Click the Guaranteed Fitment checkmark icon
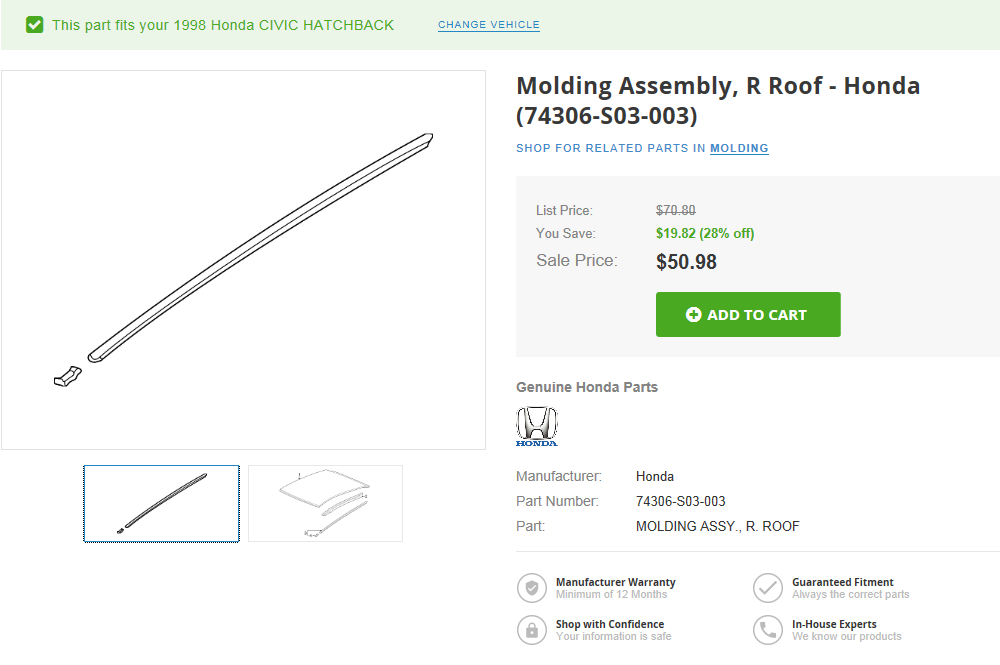 [x=768, y=588]
